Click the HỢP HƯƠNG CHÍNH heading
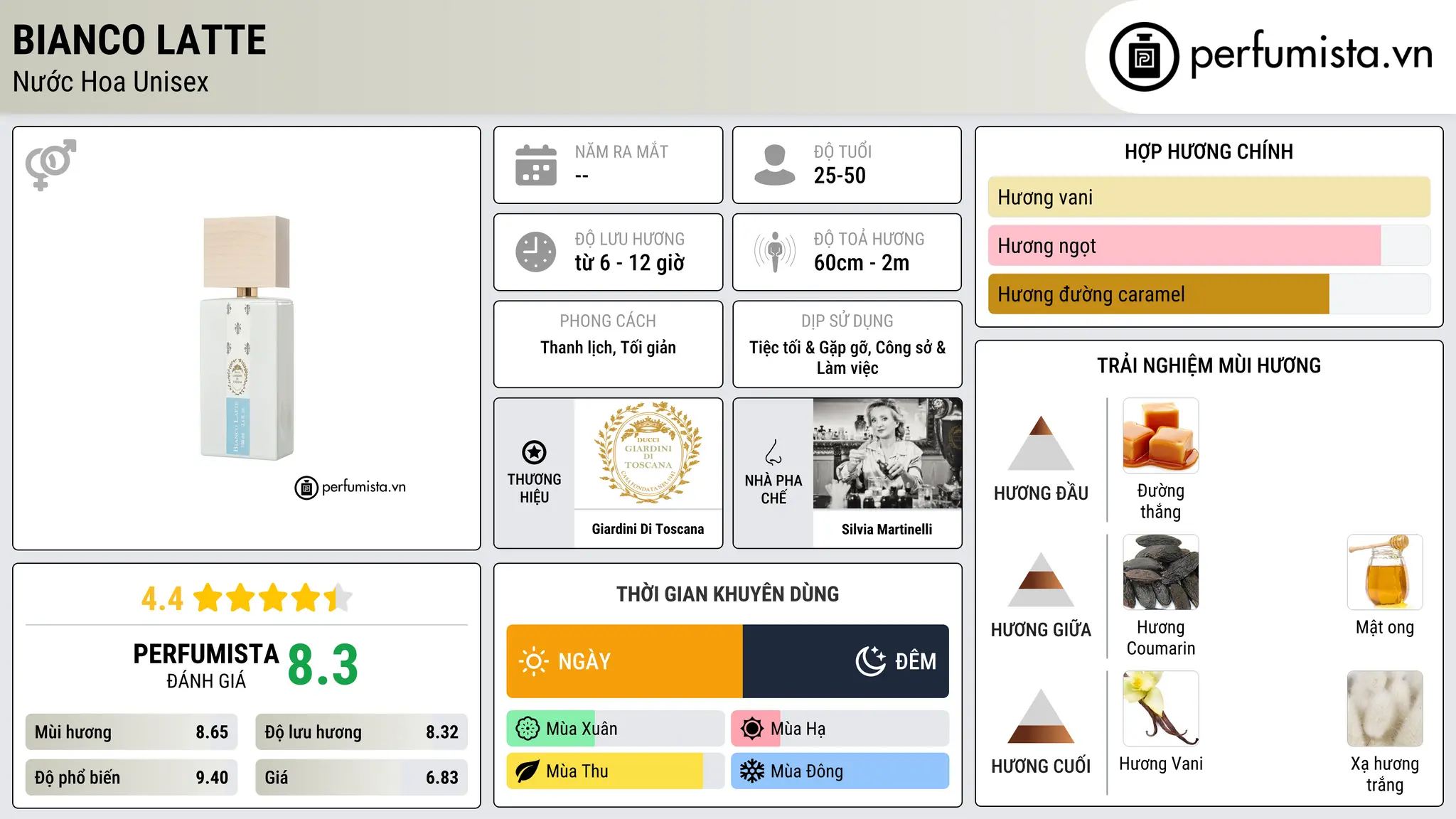The width and height of the screenshot is (1456, 819). pos(1209,151)
